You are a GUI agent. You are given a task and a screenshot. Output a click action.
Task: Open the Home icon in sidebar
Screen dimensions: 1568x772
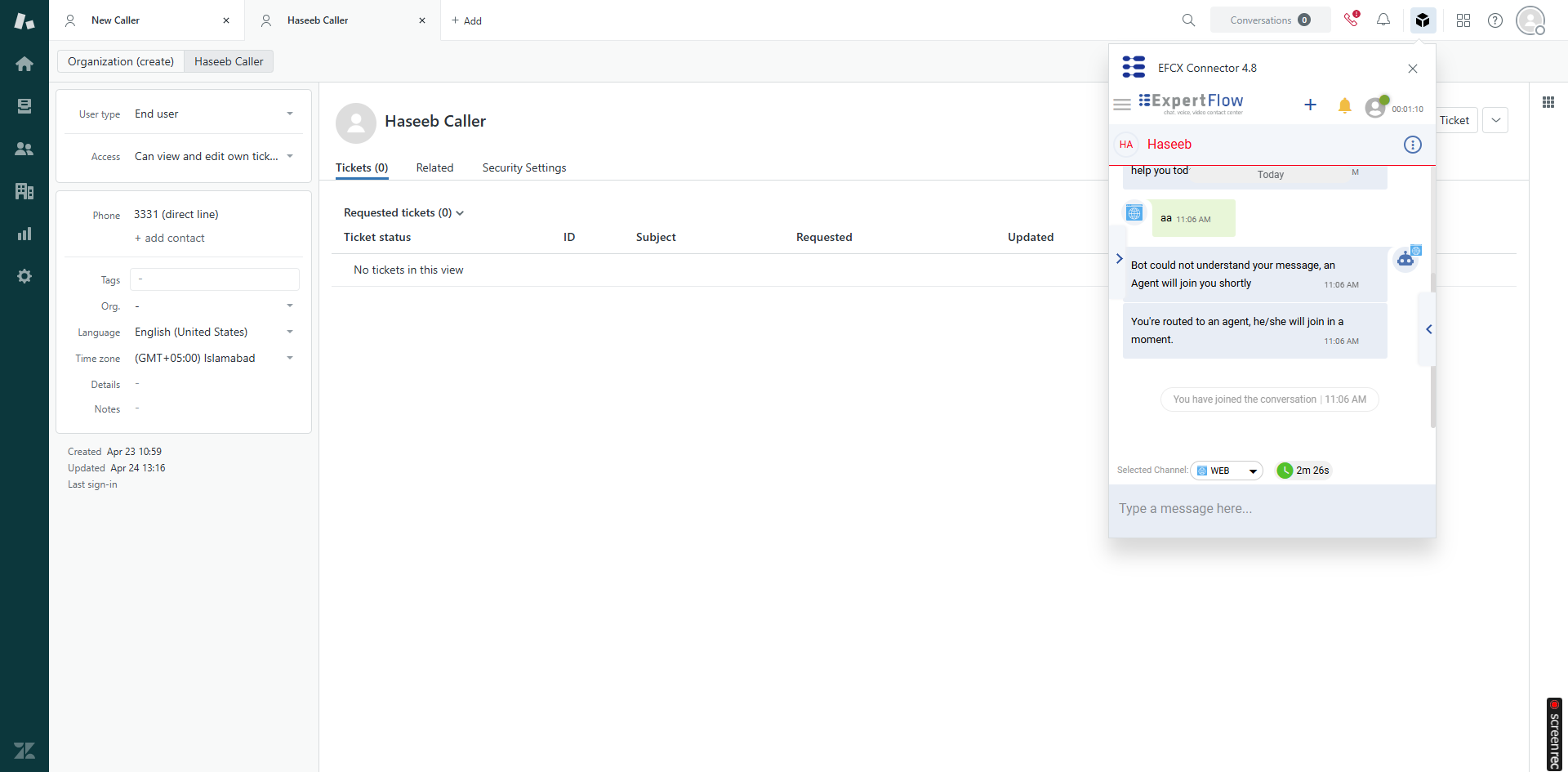[24, 64]
